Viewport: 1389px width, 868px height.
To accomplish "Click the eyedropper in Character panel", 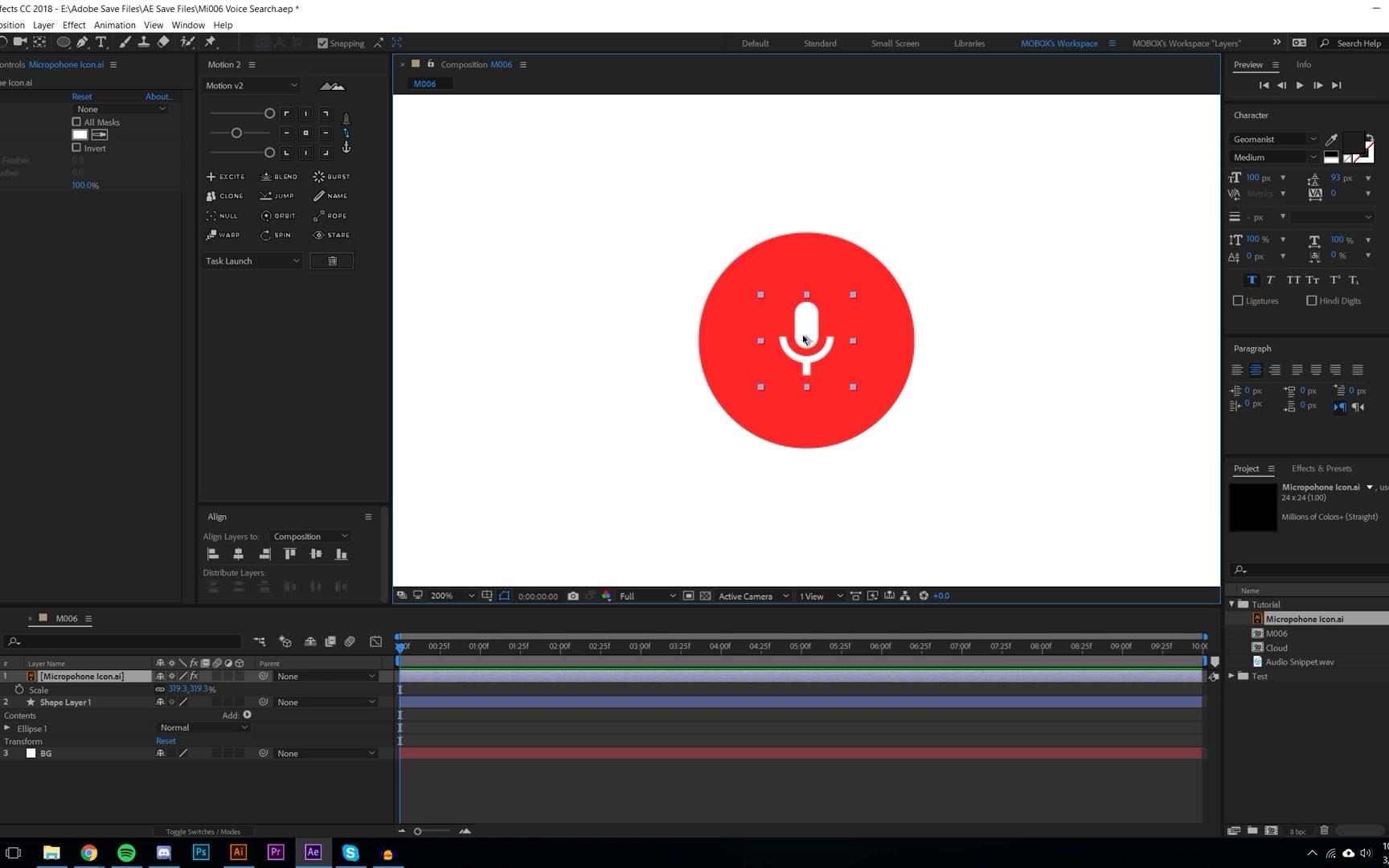I will tap(1331, 140).
